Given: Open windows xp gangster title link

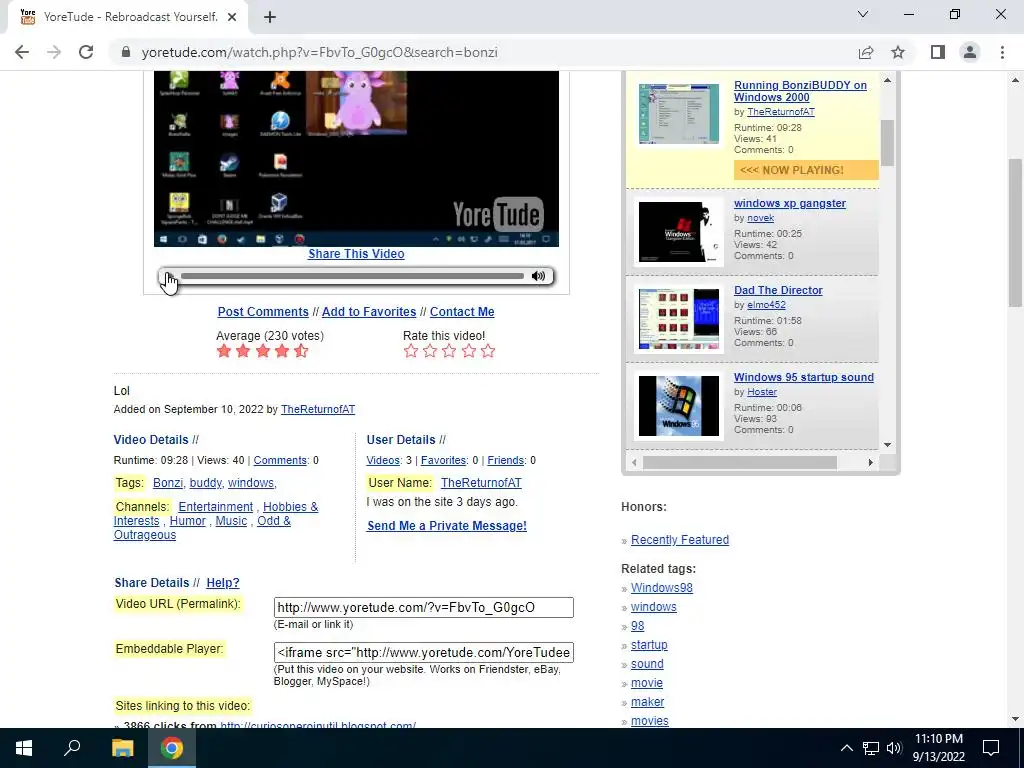Looking at the screenshot, I should pos(790,204).
